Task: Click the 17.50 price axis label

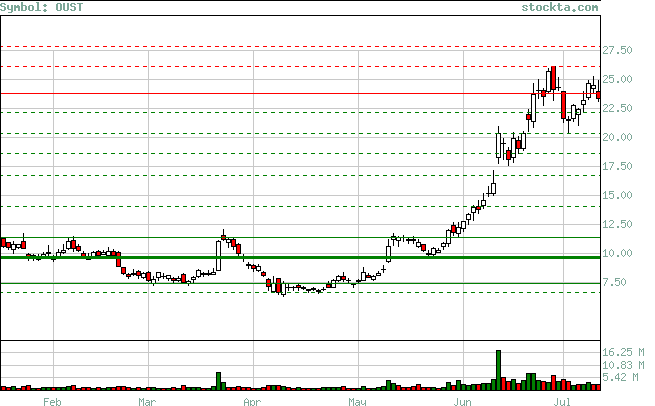Action: tap(617, 166)
